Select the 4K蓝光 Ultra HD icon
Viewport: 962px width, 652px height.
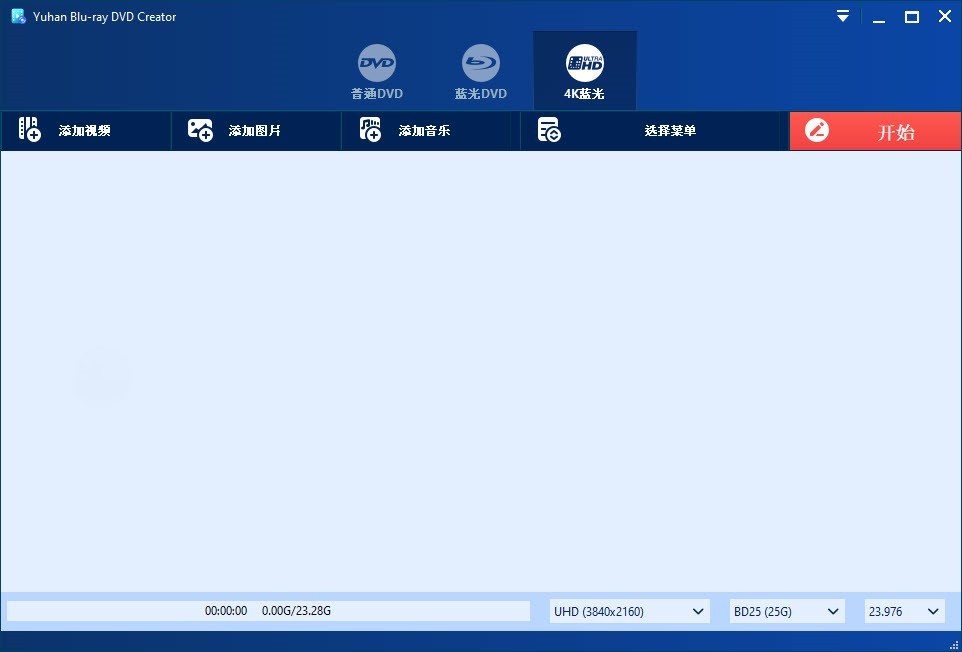pyautogui.click(x=585, y=62)
